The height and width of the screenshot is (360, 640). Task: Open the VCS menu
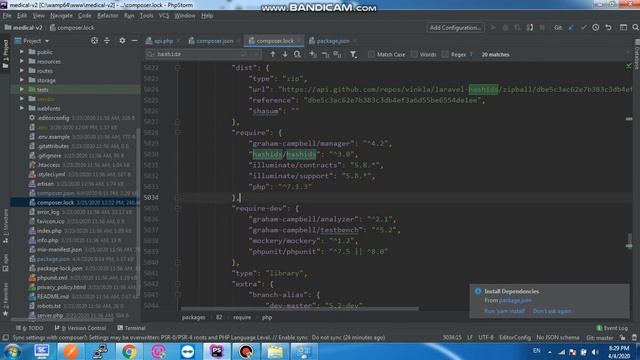point(164,16)
